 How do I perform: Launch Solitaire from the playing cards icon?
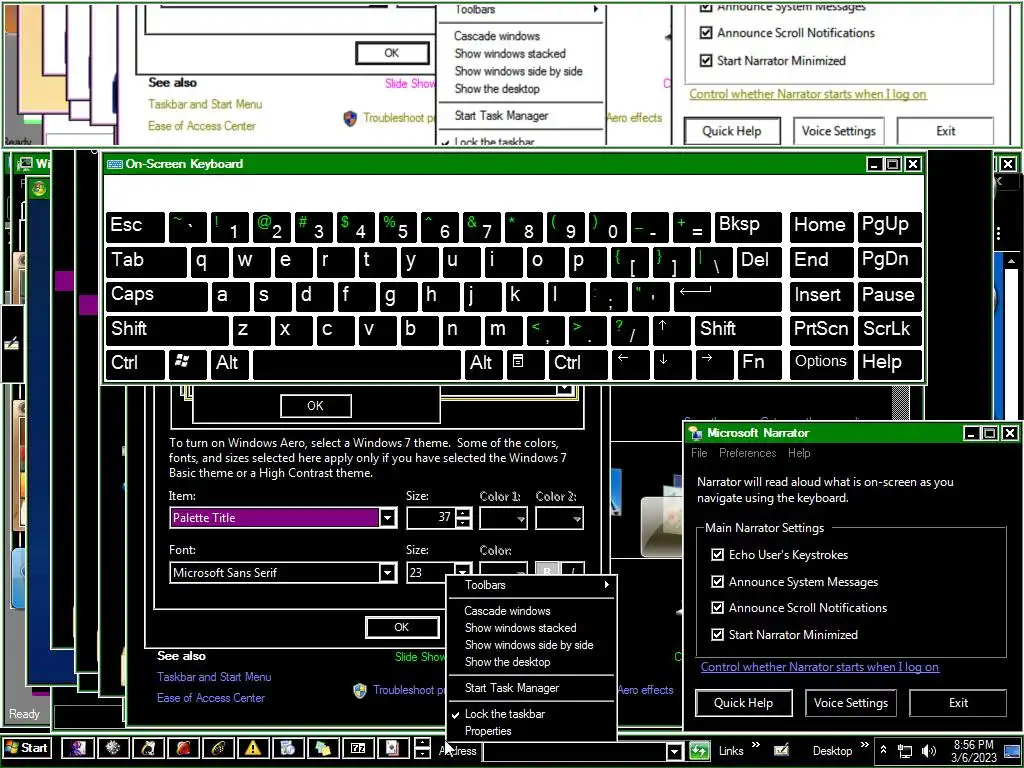pyautogui.click(x=393, y=748)
